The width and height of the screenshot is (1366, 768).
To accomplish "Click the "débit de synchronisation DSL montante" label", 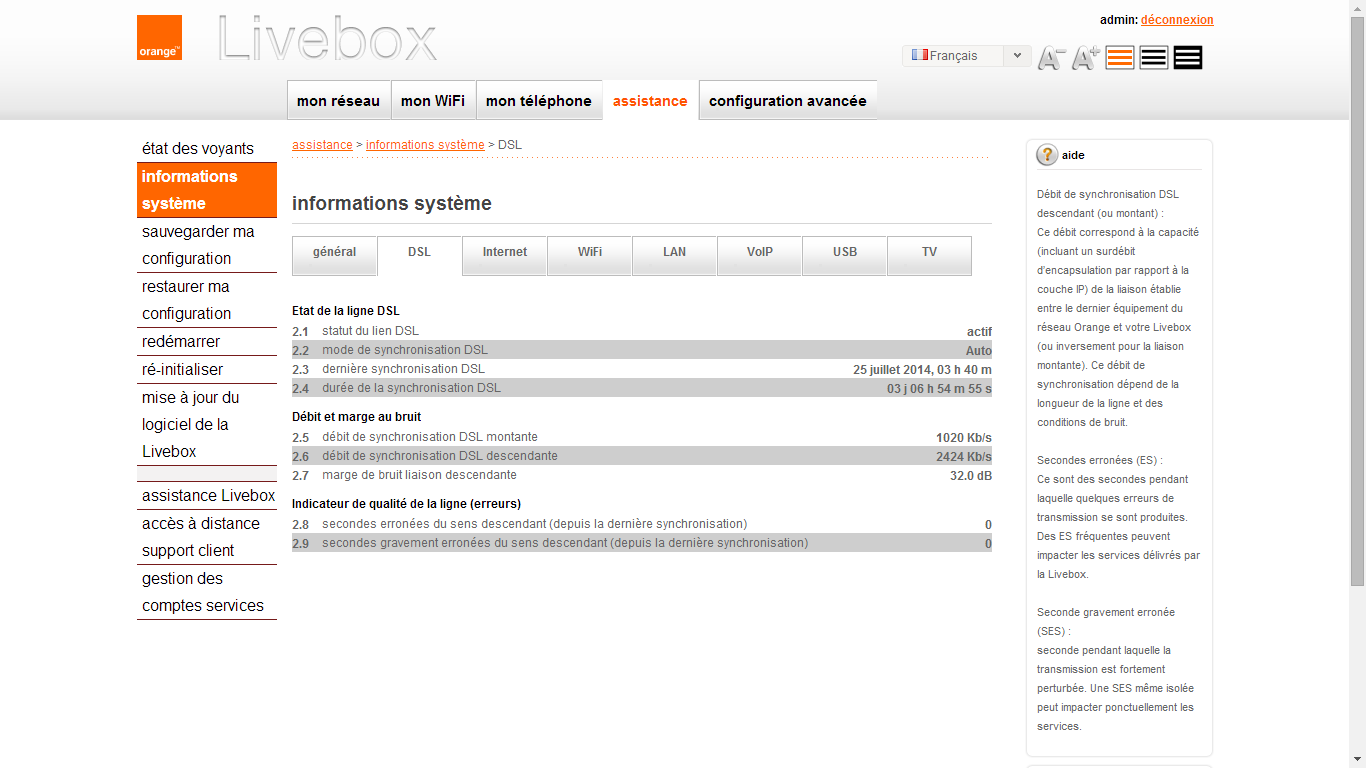I will (430, 437).
